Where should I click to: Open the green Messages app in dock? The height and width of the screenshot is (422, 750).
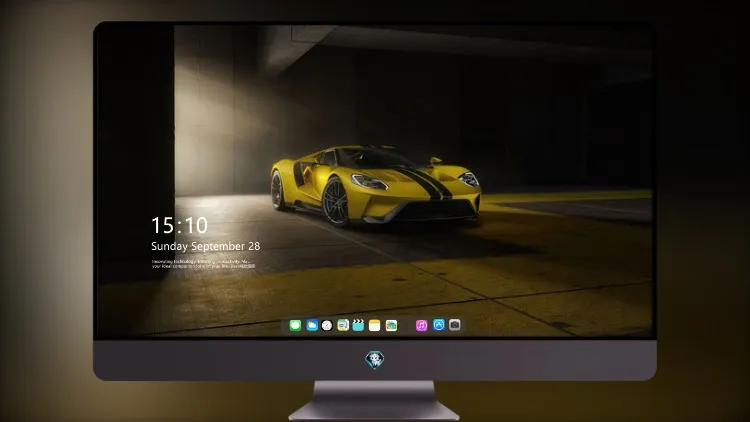point(295,325)
